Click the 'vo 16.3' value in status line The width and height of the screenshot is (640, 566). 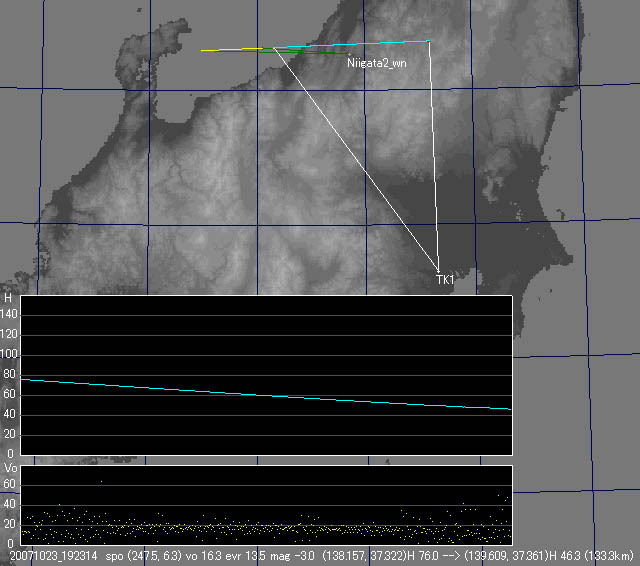(203, 556)
